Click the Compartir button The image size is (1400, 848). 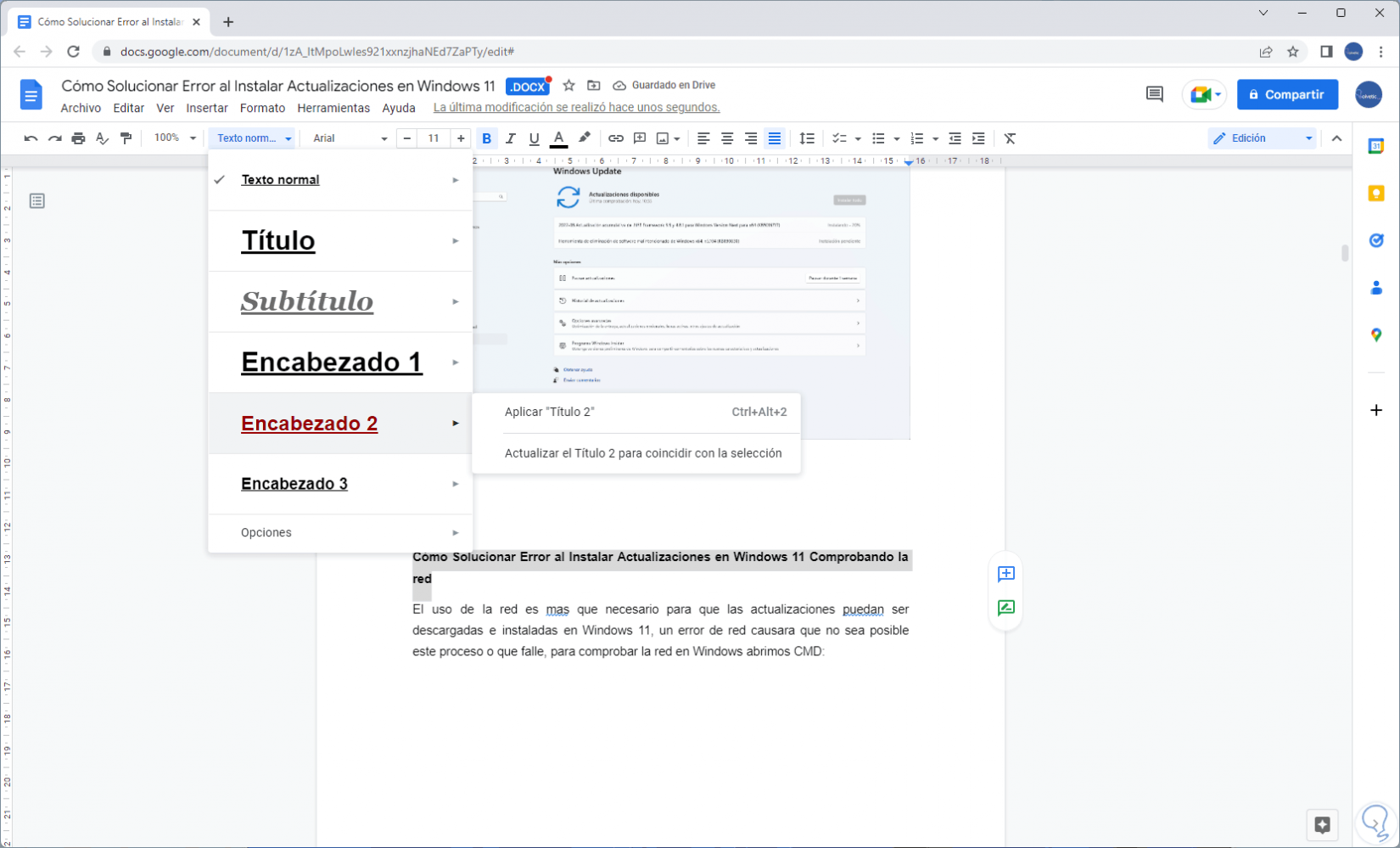1287,94
